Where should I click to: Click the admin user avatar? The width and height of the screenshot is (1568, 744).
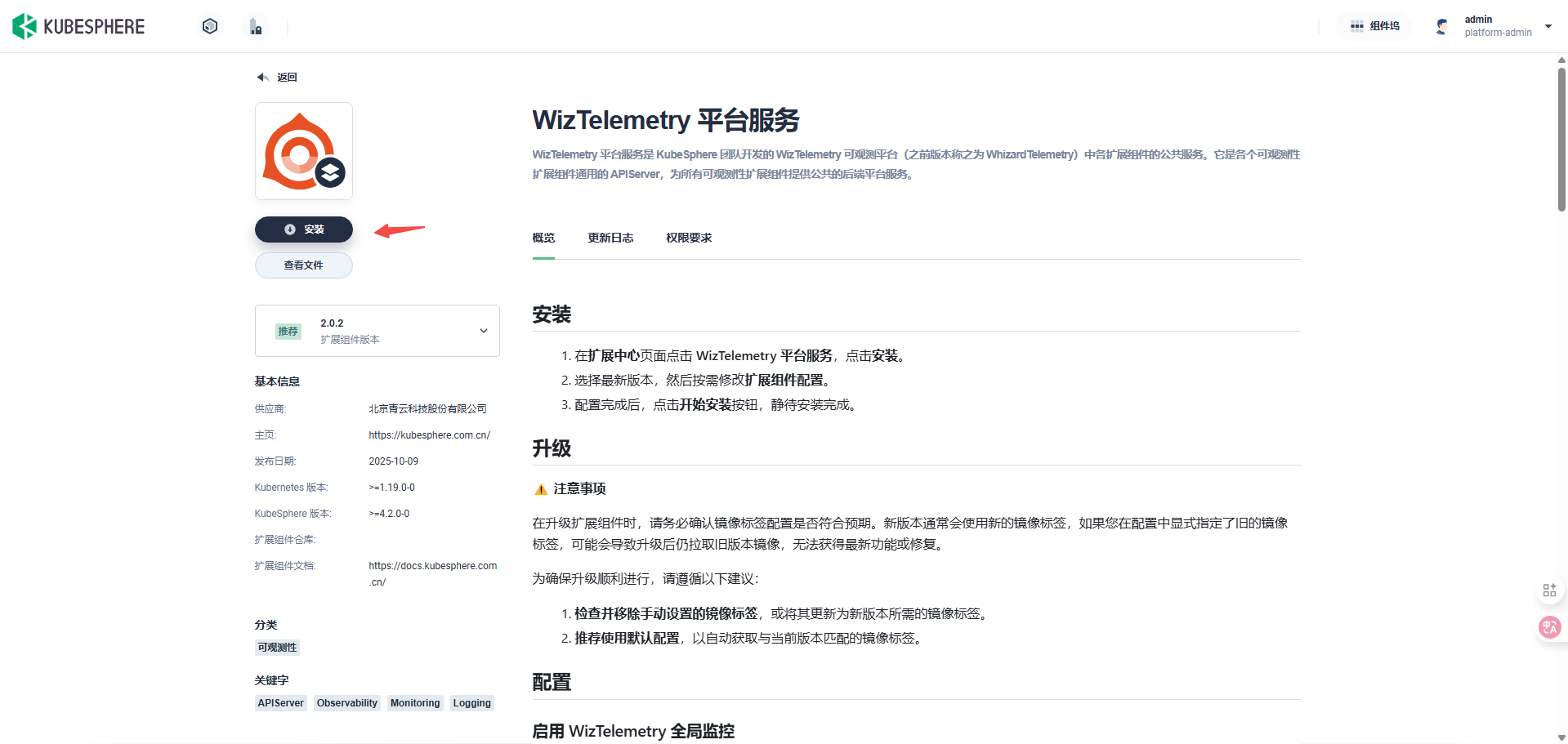click(1442, 26)
